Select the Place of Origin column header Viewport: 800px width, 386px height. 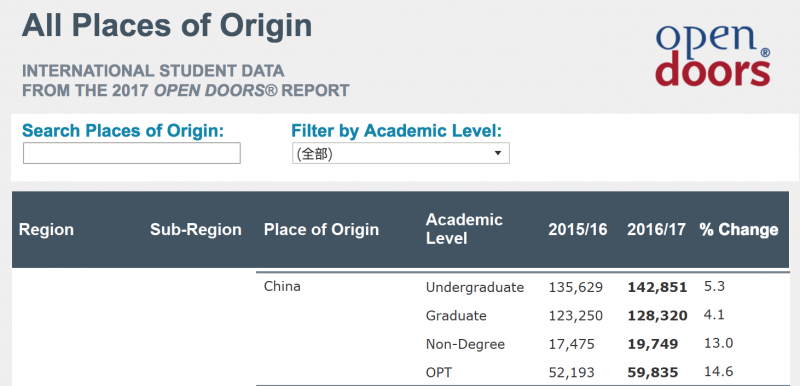tap(321, 229)
